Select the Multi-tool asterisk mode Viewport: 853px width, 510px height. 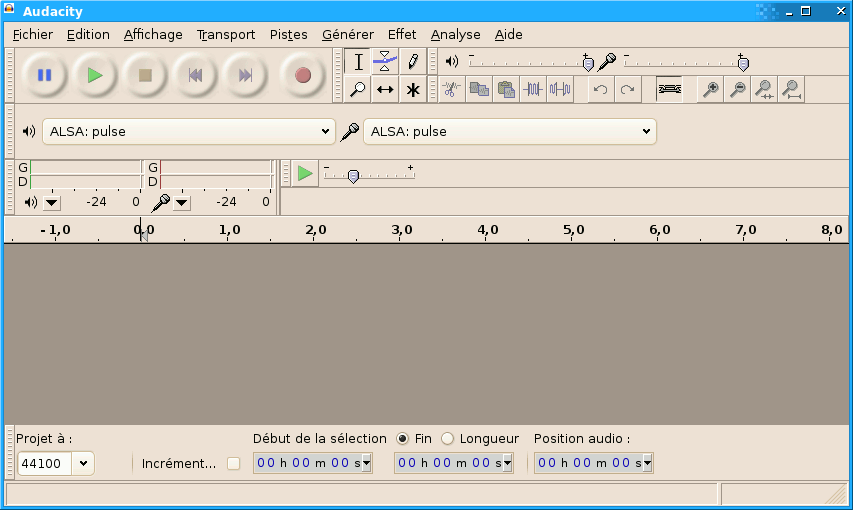[x=412, y=89]
